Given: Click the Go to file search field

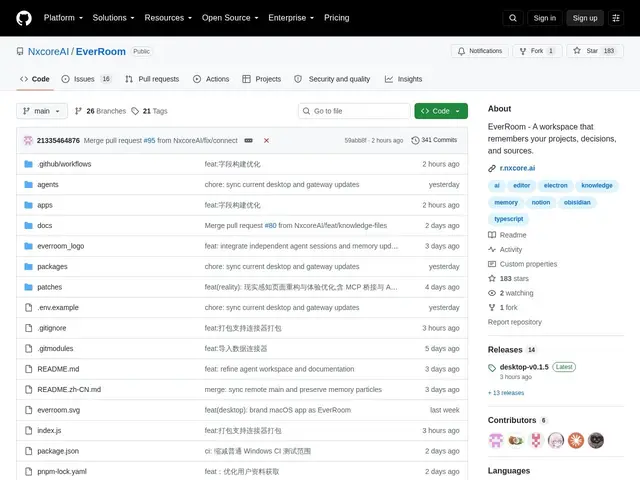Looking at the screenshot, I should click(354, 111).
